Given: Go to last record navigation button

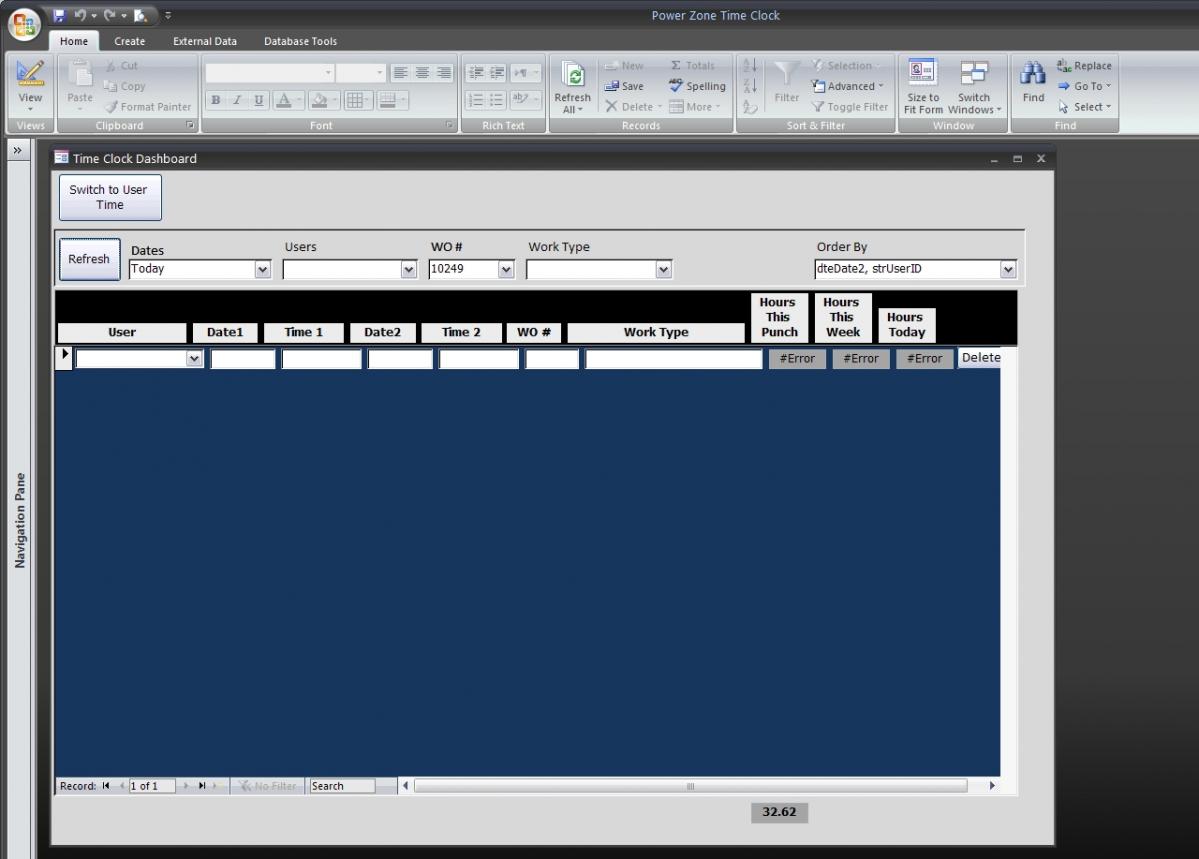Looking at the screenshot, I should [x=202, y=786].
